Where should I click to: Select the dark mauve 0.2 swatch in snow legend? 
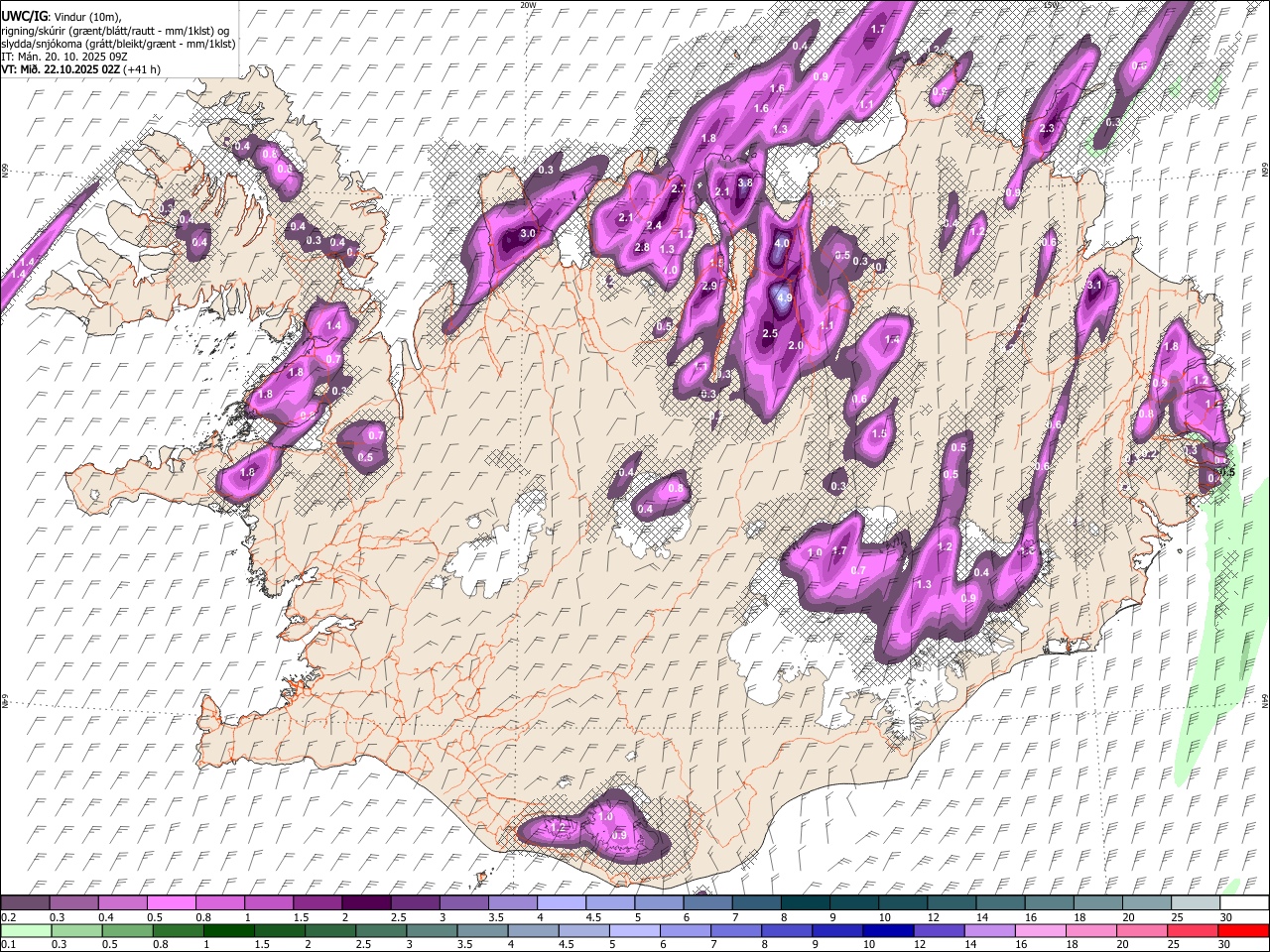click(x=25, y=902)
